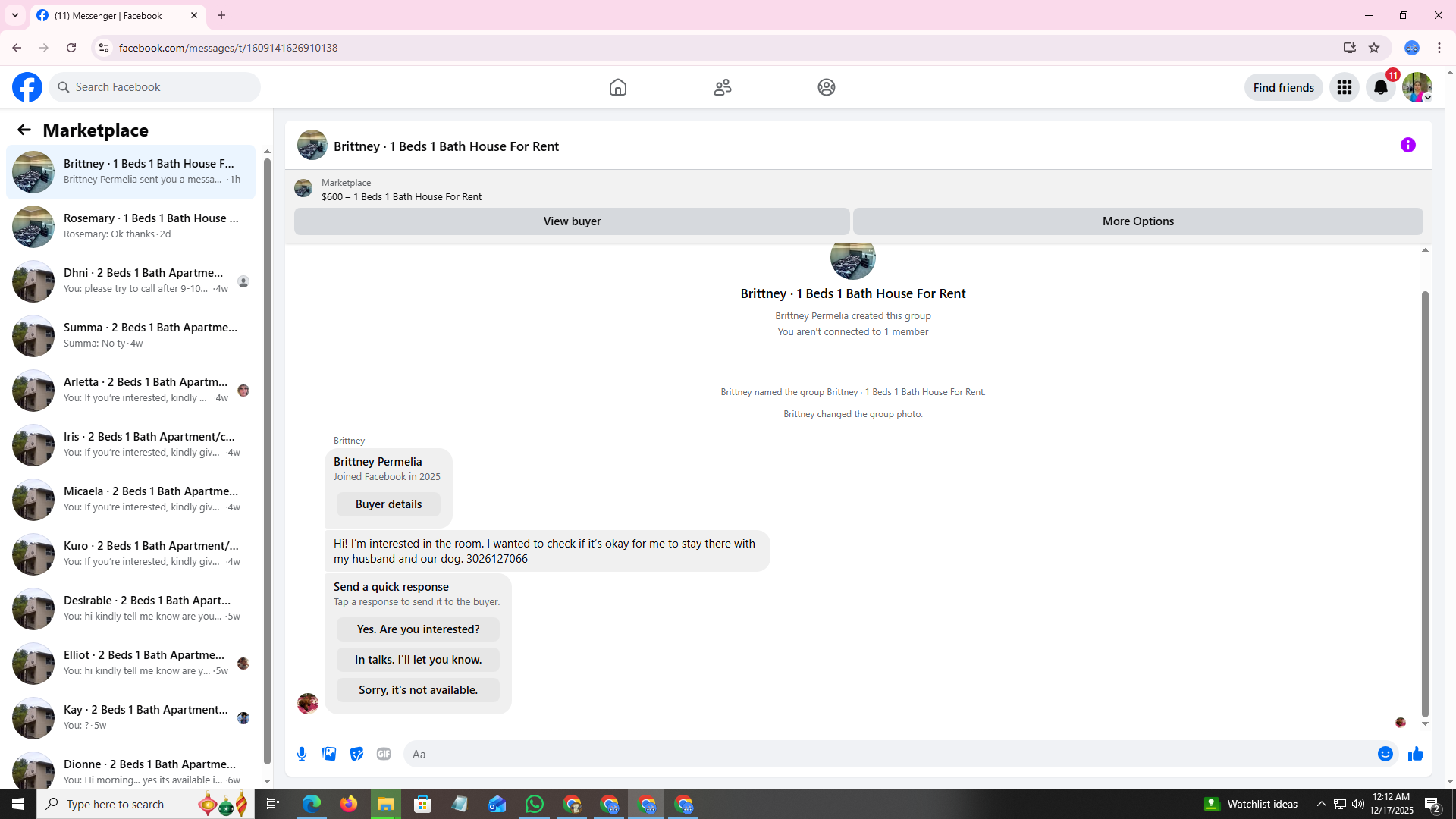The height and width of the screenshot is (819, 1456).
Task: Open the Kay 2 Beds conversation
Action: pyautogui.click(x=130, y=717)
